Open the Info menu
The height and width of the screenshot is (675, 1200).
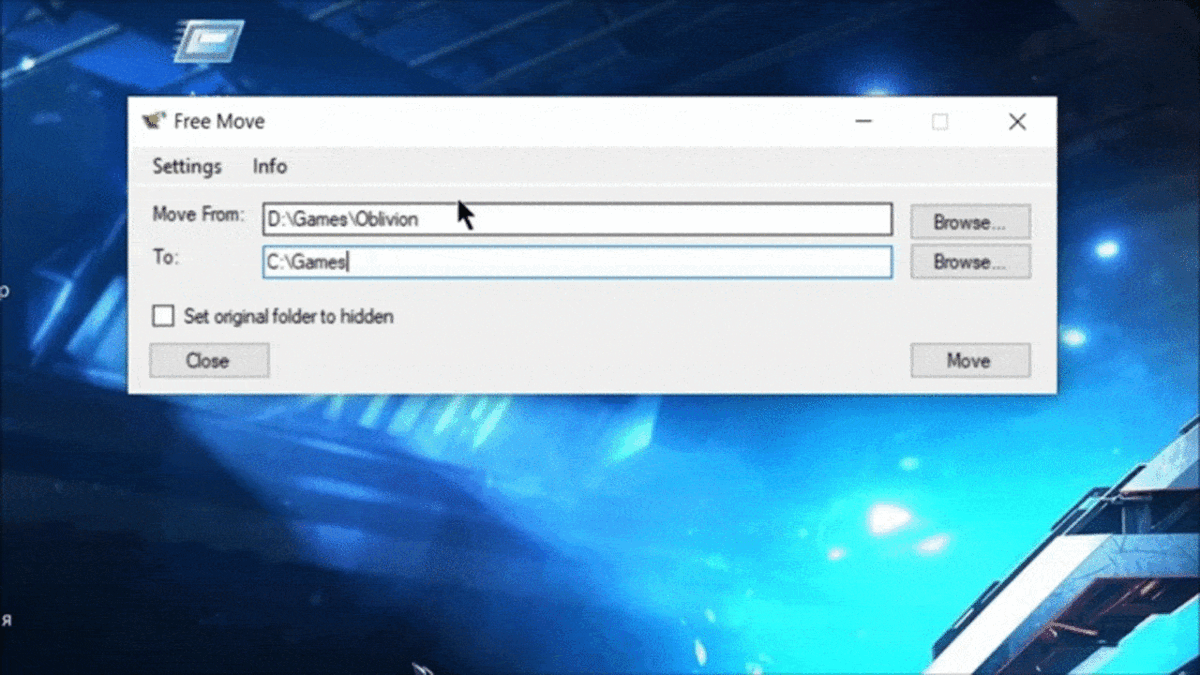coord(269,166)
